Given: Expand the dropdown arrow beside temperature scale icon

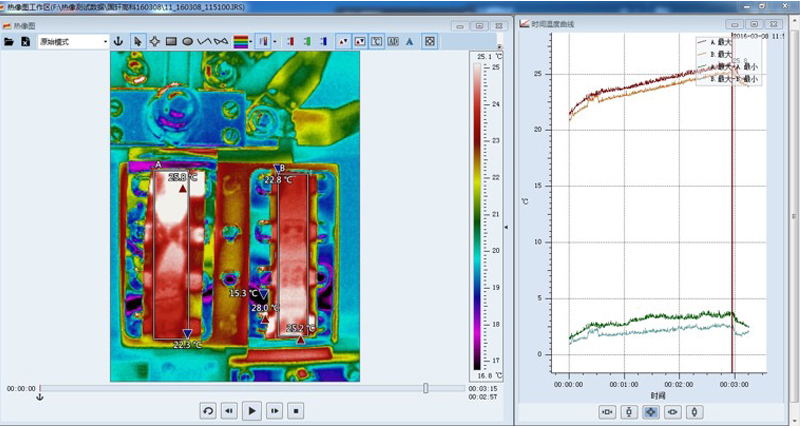Looking at the screenshot, I should pos(273,42).
